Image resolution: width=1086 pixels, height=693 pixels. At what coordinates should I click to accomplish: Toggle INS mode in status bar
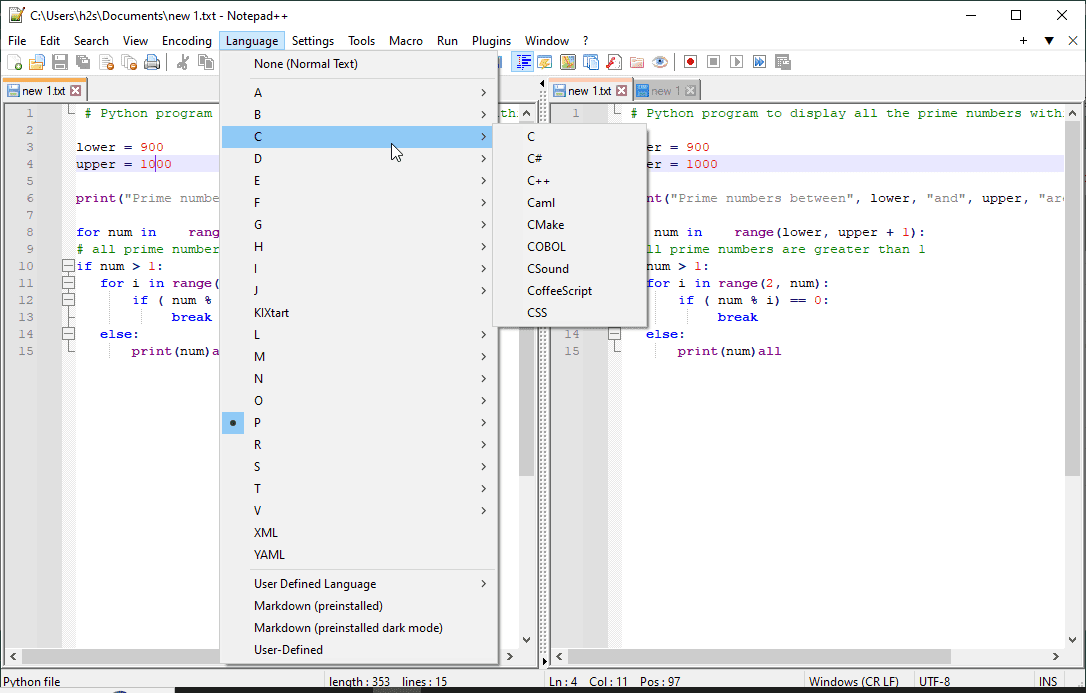[1048, 682]
